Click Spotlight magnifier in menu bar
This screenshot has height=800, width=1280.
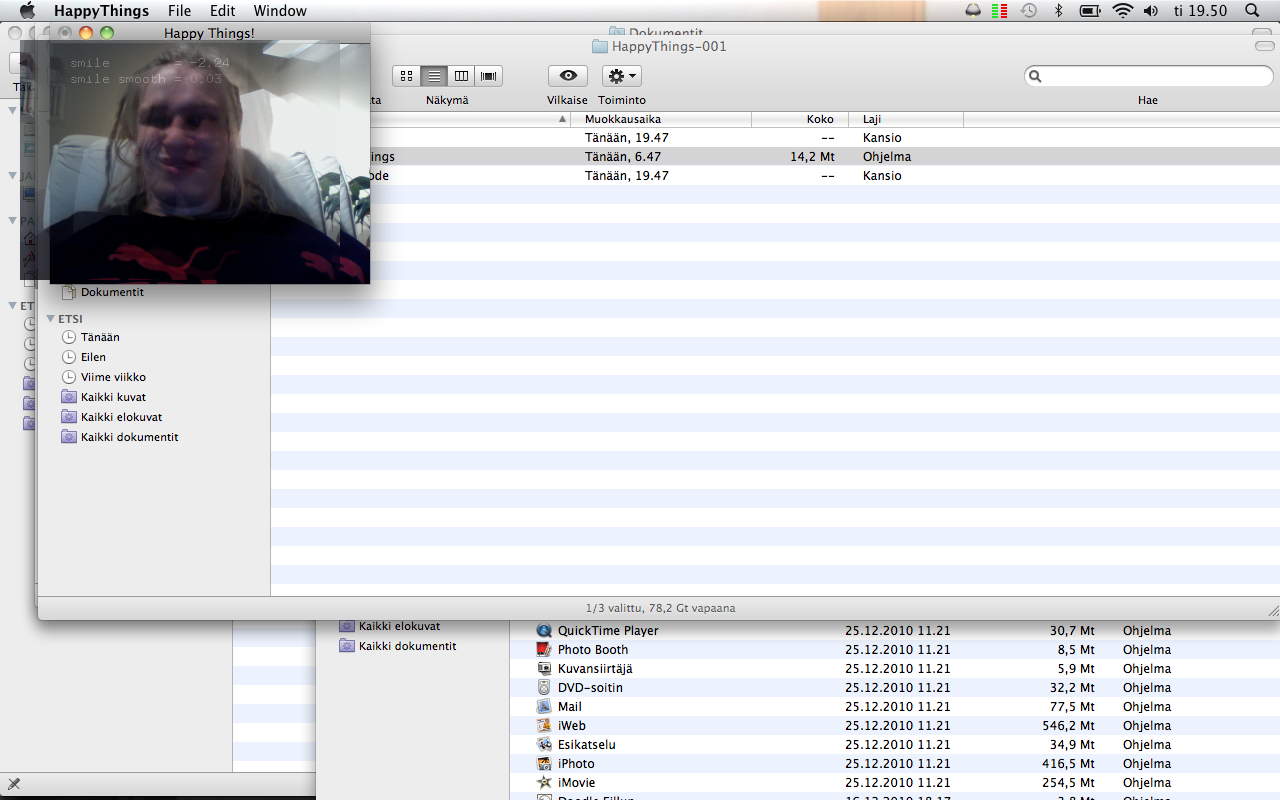1252,11
